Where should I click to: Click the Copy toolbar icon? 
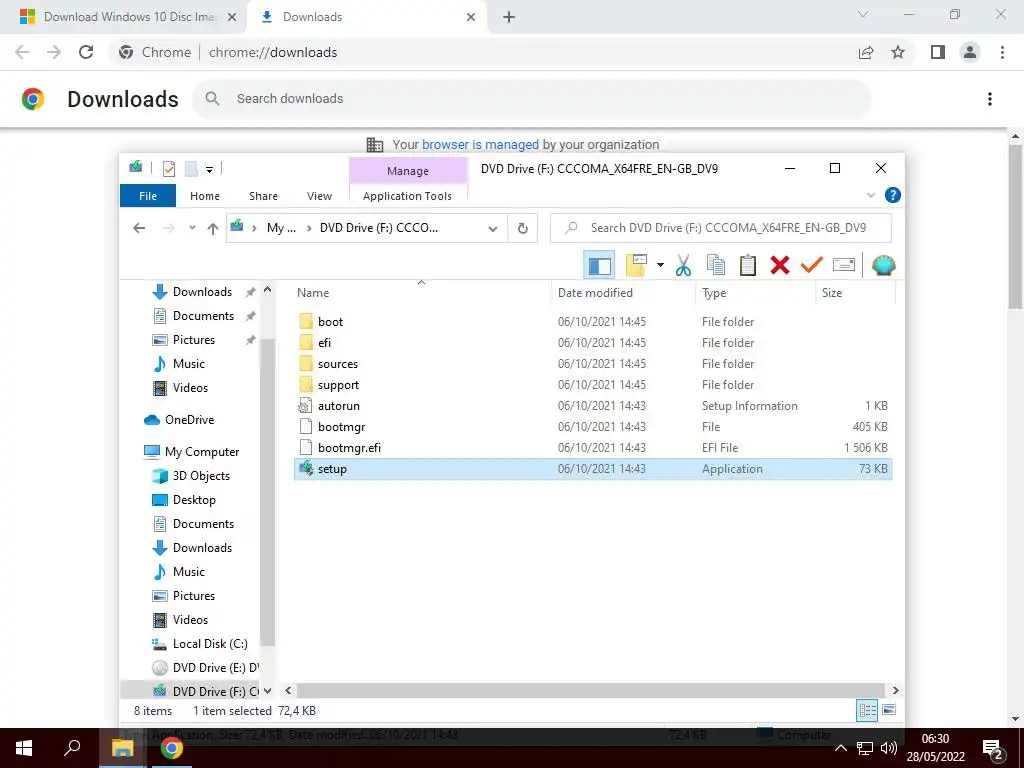click(716, 265)
